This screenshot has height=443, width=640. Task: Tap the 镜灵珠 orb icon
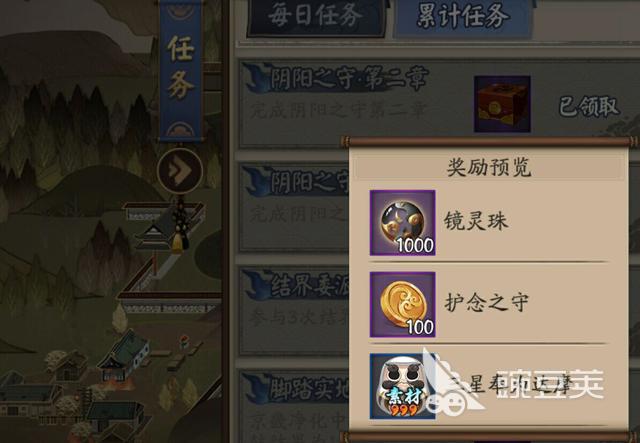point(402,223)
